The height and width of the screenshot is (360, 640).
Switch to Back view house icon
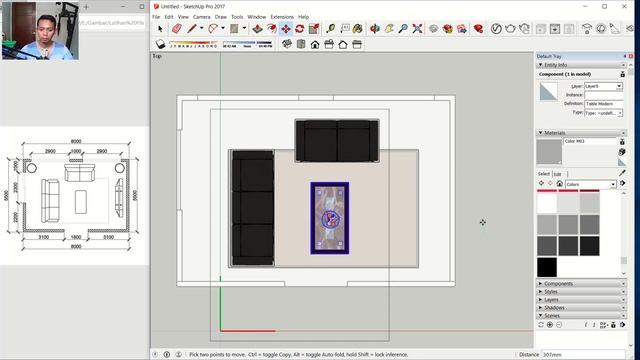pyautogui.click(x=343, y=44)
